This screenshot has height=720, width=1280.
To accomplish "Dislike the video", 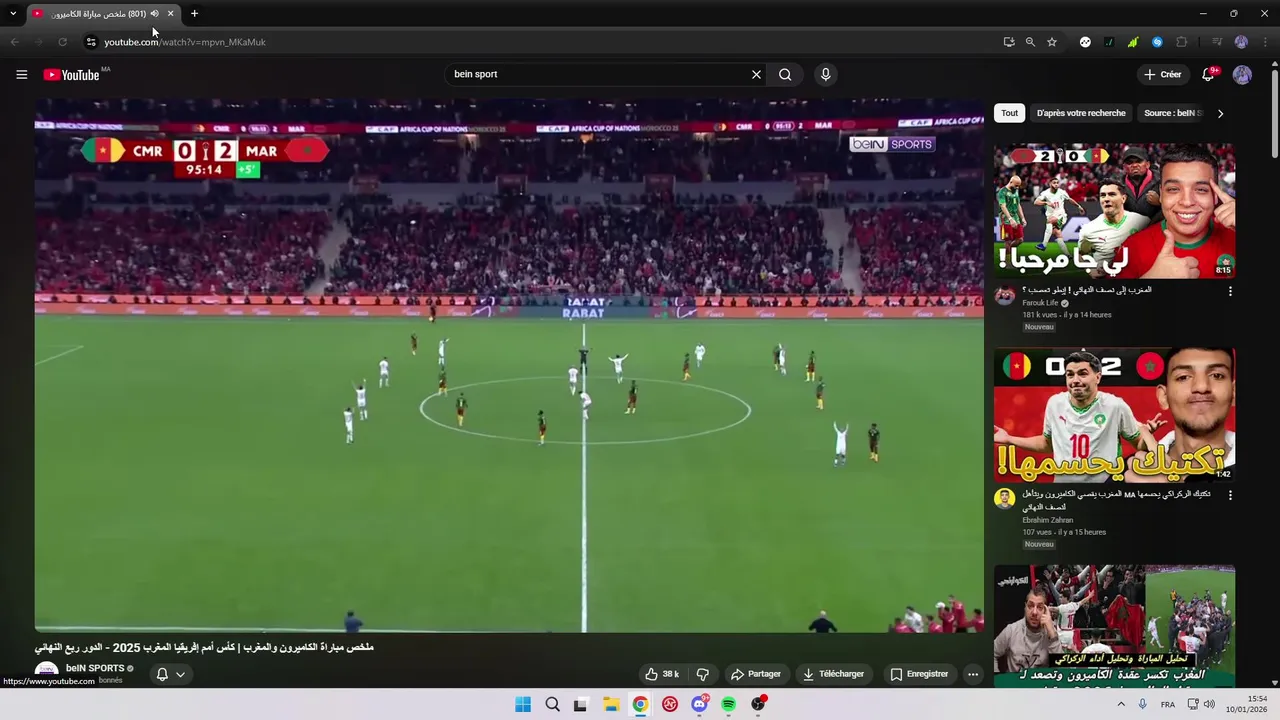I will pos(702,674).
